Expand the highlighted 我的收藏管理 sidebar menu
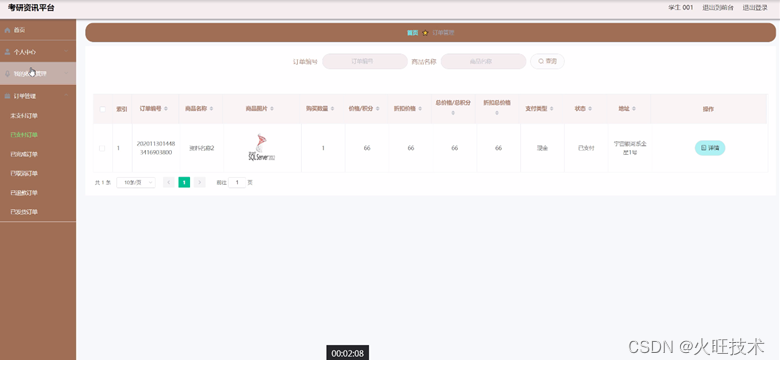Image resolution: width=780 pixels, height=365 pixels. click(38, 74)
